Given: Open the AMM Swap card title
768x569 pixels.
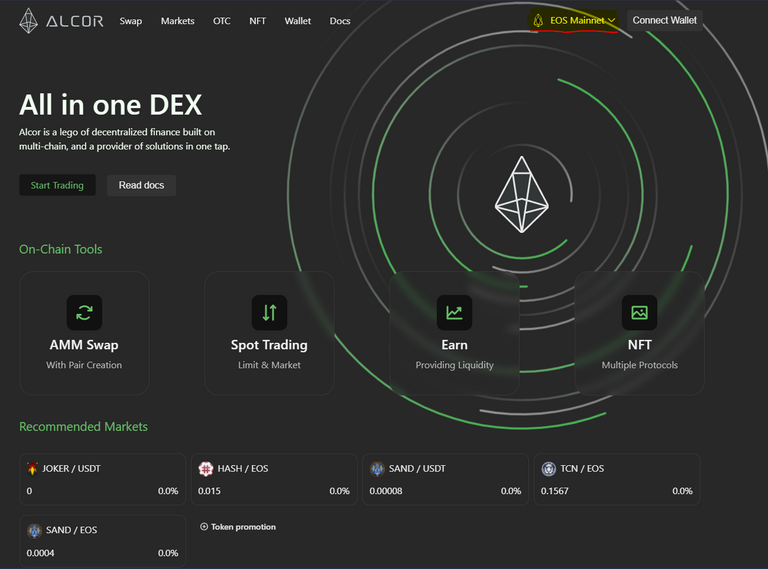Looking at the screenshot, I should [x=84, y=345].
